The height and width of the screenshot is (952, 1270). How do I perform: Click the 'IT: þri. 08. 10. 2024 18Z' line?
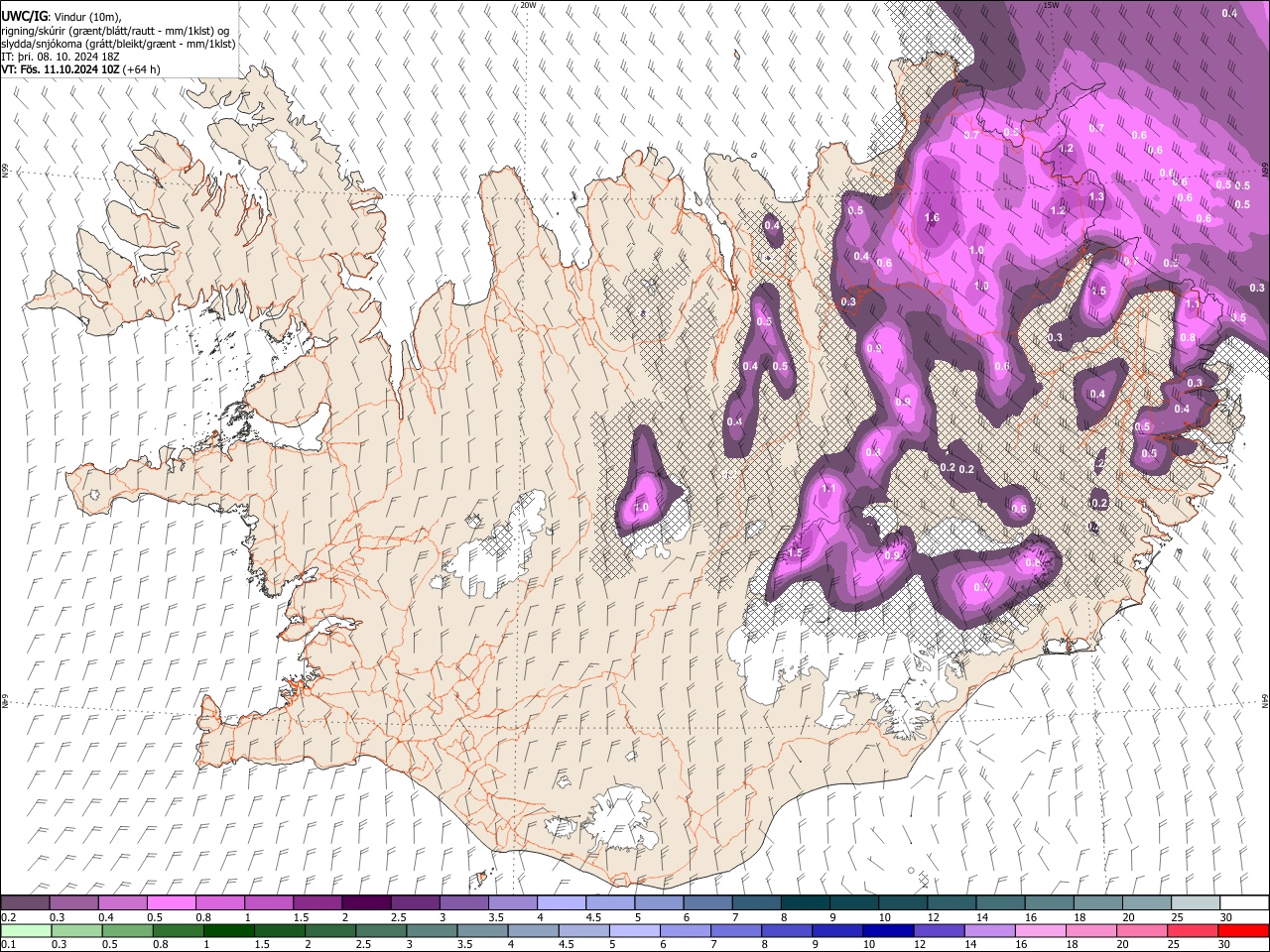point(60,57)
